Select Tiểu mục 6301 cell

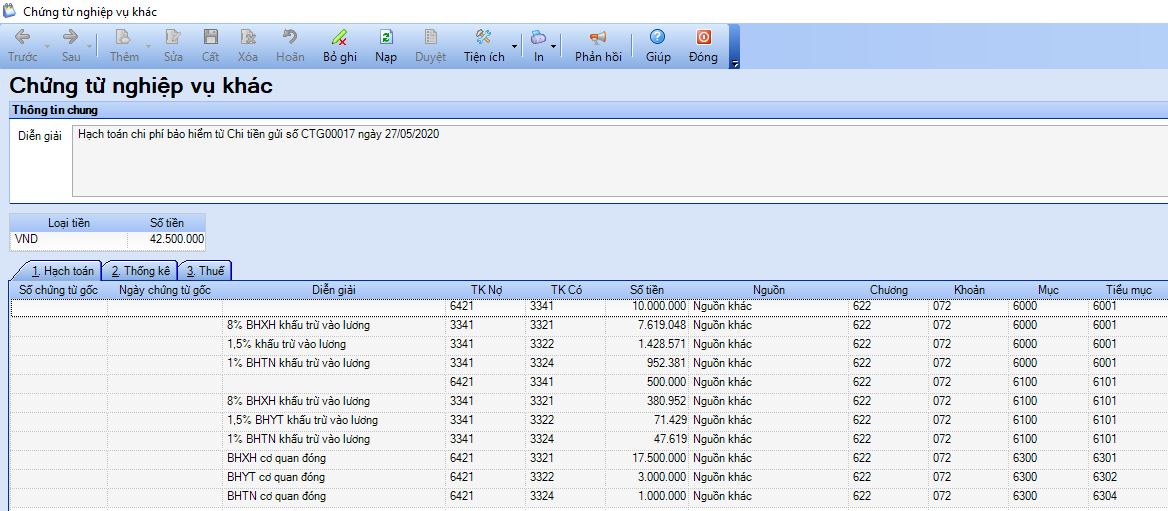point(1129,458)
